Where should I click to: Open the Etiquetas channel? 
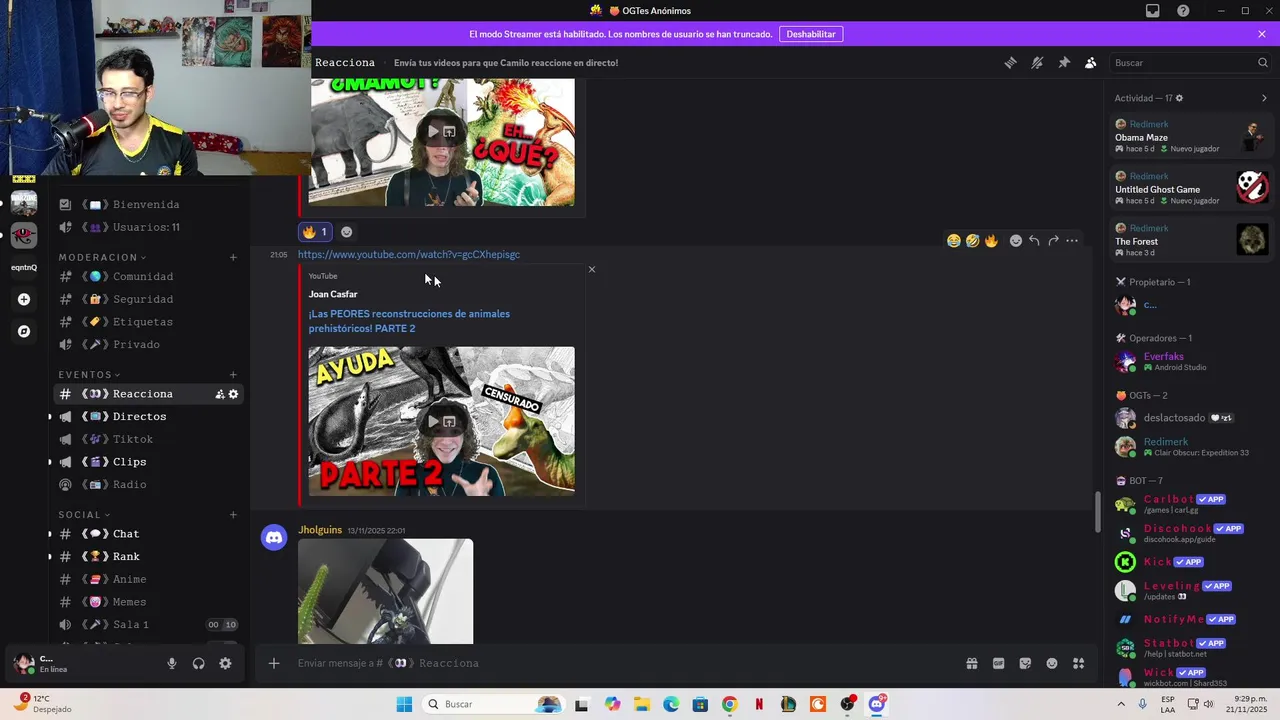148,322
